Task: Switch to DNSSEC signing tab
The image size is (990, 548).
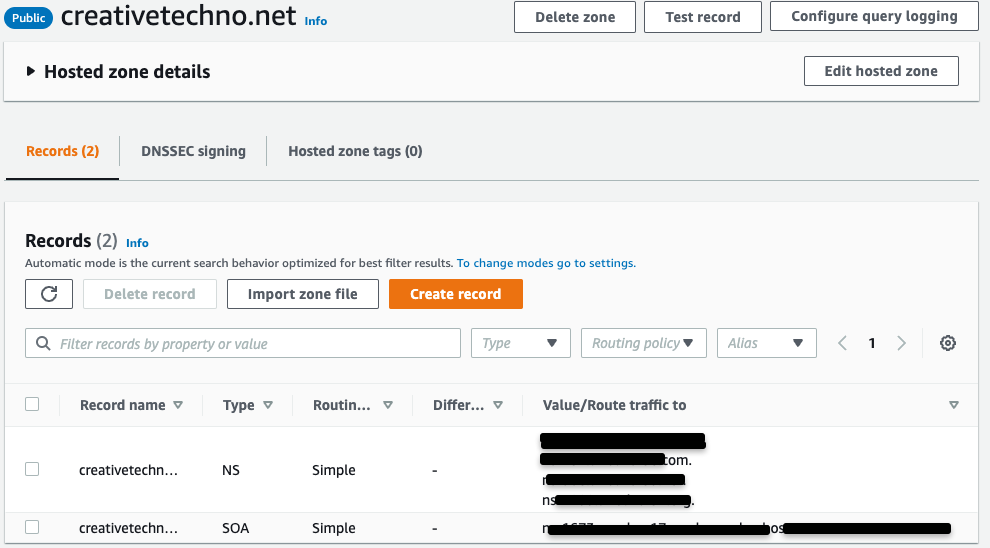Action: [193, 151]
